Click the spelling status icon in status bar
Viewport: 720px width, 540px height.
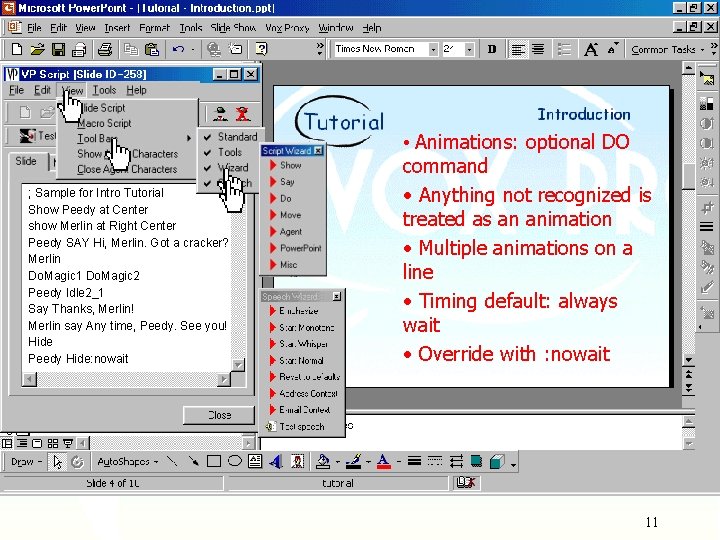(x=466, y=483)
